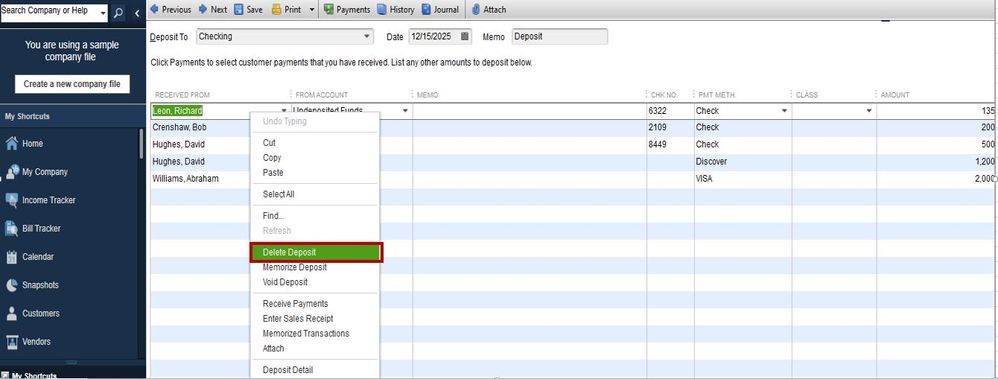998x379 pixels.
Task: Go to the Next deposit
Action: click(x=213, y=10)
